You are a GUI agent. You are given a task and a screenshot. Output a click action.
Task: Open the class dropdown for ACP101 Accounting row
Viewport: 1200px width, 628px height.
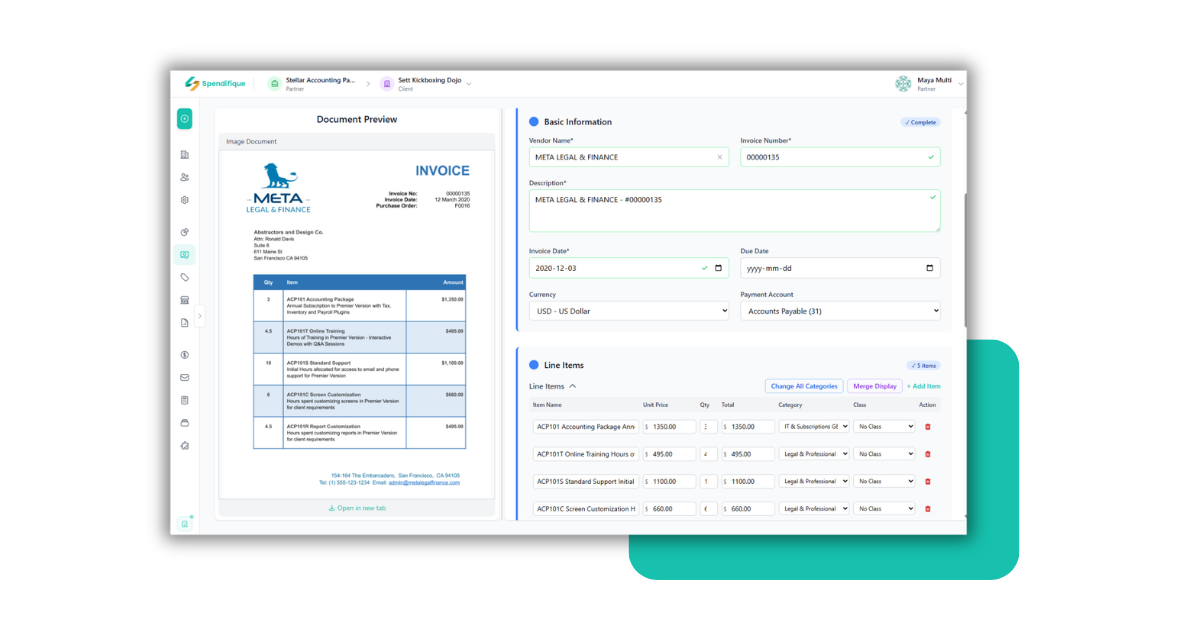coord(884,427)
